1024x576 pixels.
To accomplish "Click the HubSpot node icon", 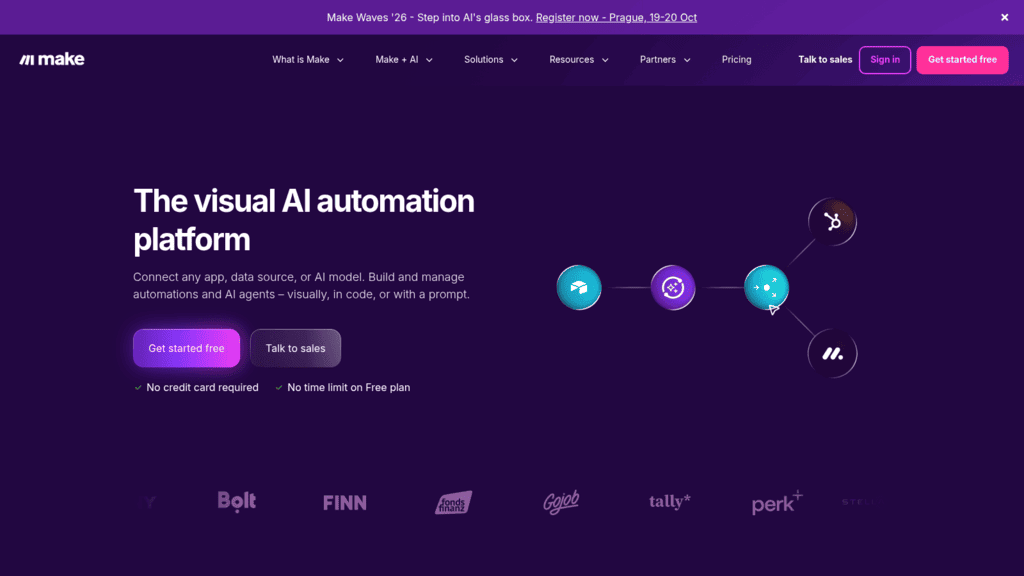I will (x=832, y=222).
